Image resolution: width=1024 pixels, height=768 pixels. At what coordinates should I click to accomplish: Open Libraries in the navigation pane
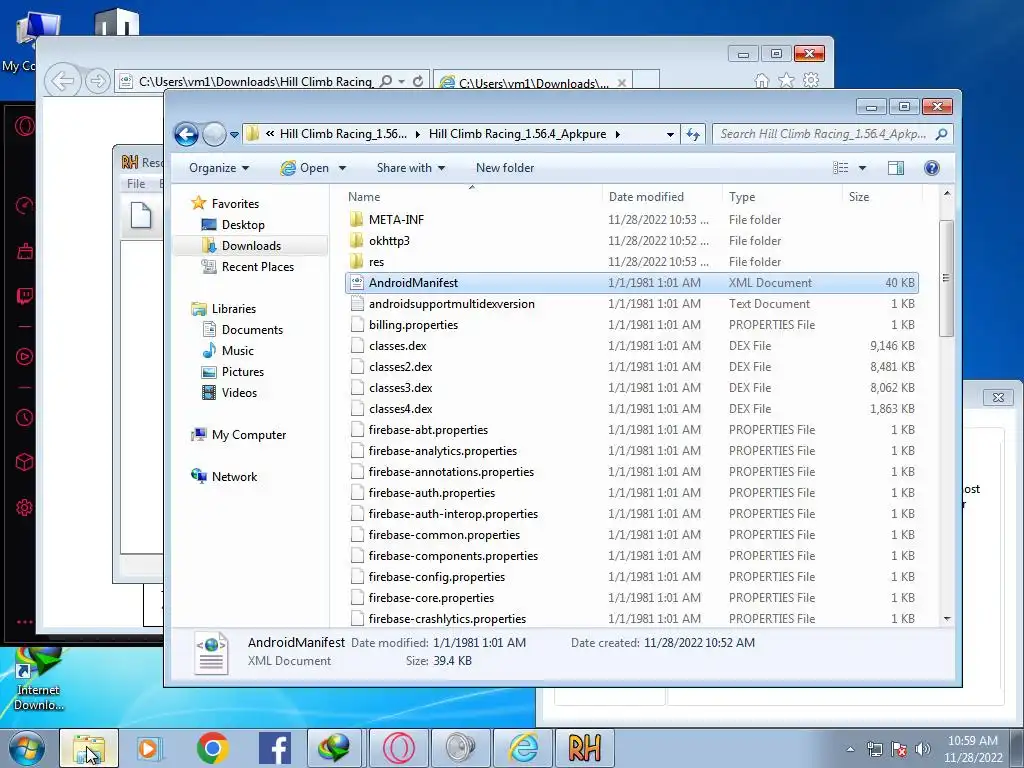[x=233, y=308]
